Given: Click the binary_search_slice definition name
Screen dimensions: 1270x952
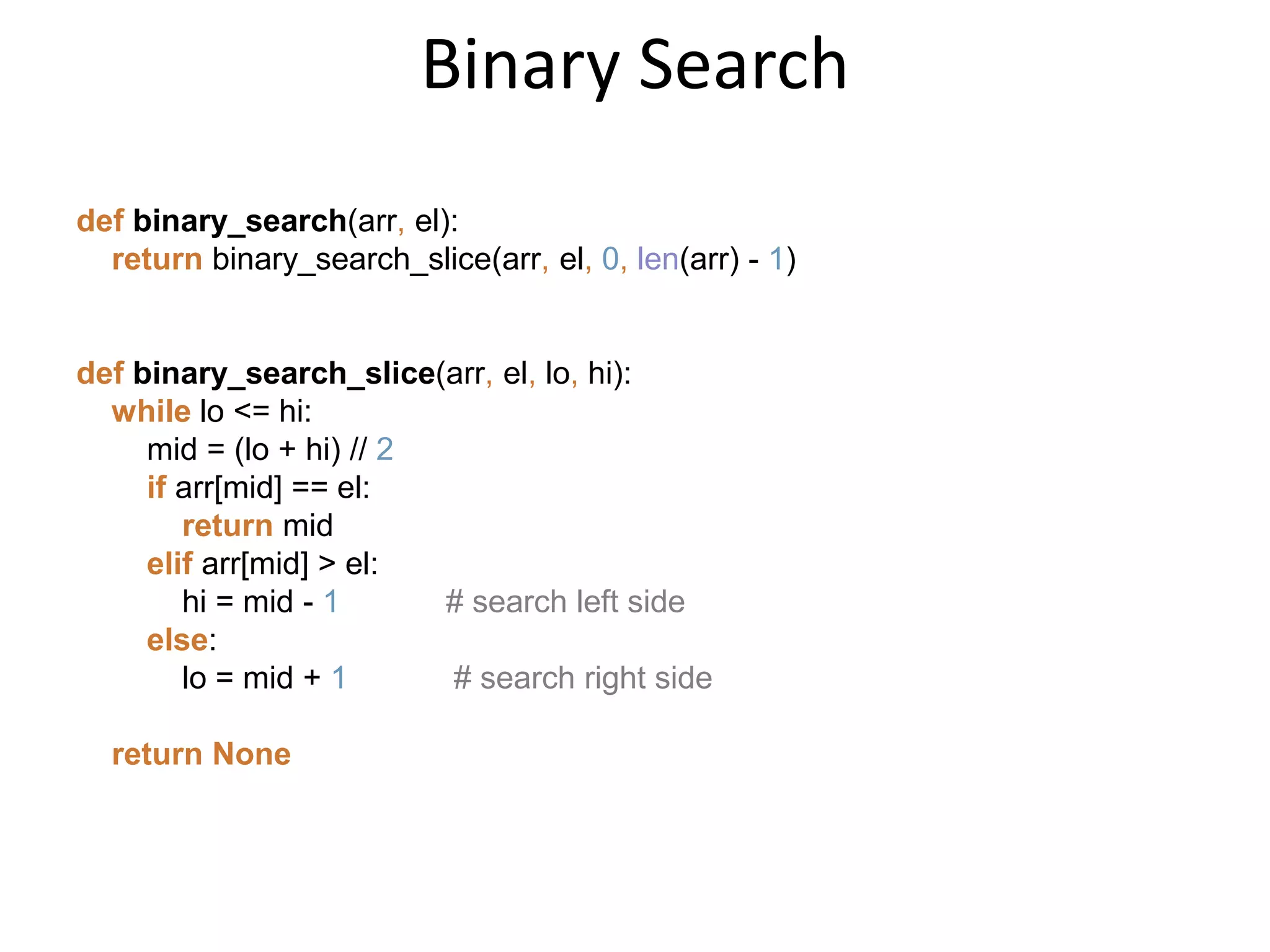Looking at the screenshot, I should pos(284,374).
